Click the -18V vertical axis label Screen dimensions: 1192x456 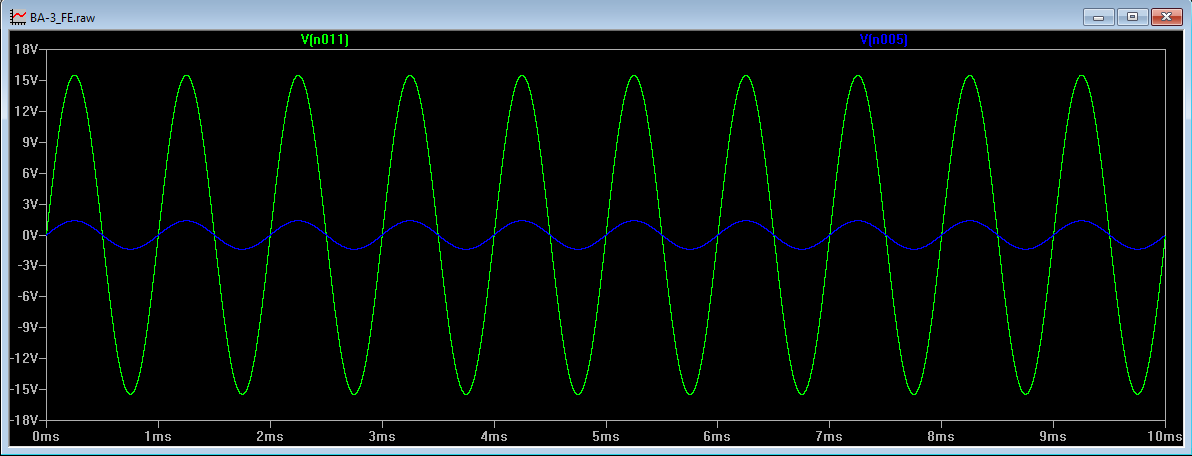click(24, 420)
